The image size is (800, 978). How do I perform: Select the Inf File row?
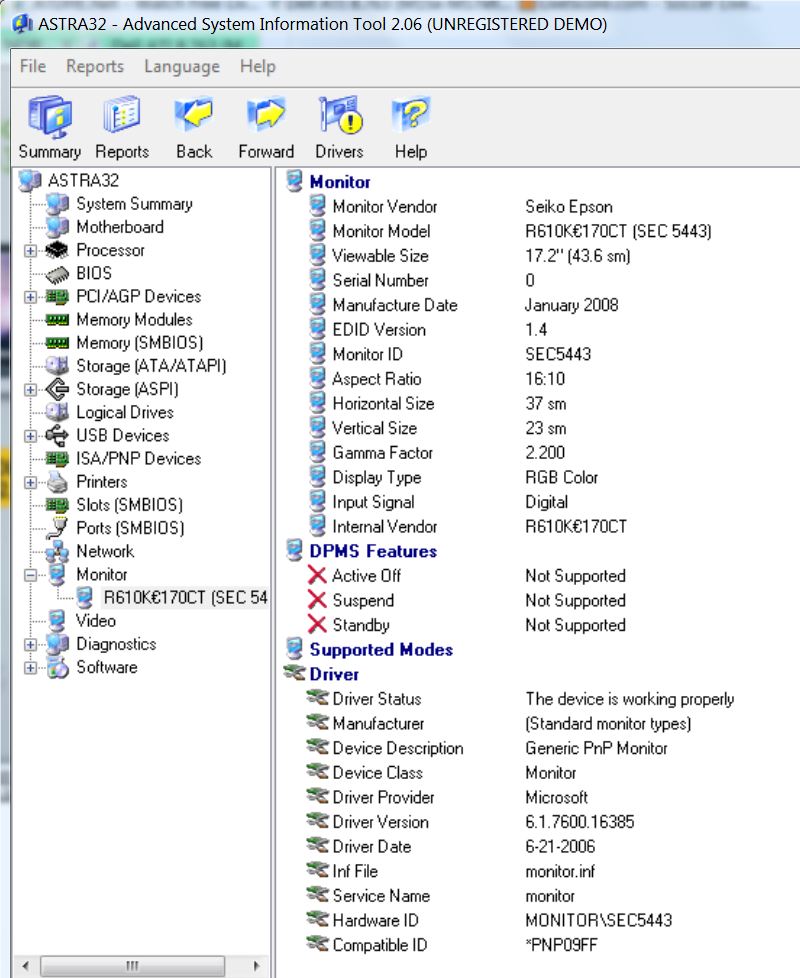(355, 871)
